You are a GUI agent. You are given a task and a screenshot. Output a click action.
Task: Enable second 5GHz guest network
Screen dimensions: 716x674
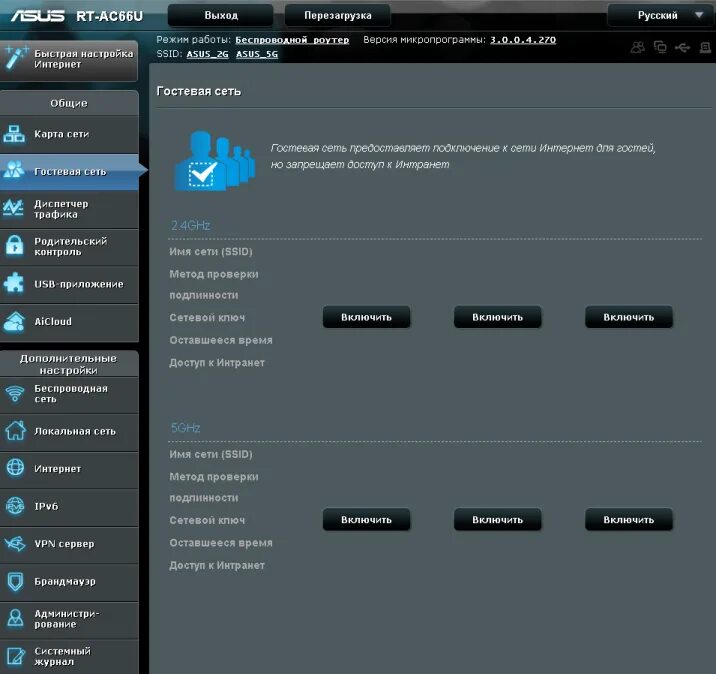(x=497, y=520)
